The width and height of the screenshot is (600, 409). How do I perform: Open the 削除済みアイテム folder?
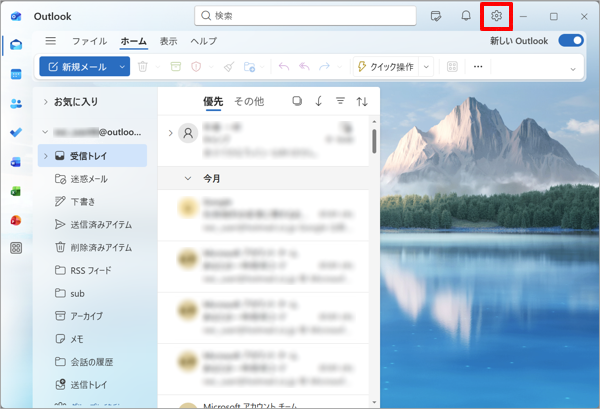click(x=92, y=248)
